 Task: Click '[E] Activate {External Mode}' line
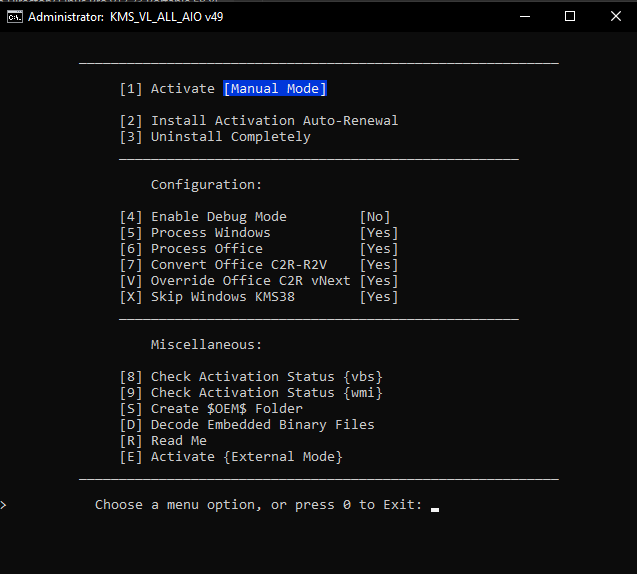231,457
